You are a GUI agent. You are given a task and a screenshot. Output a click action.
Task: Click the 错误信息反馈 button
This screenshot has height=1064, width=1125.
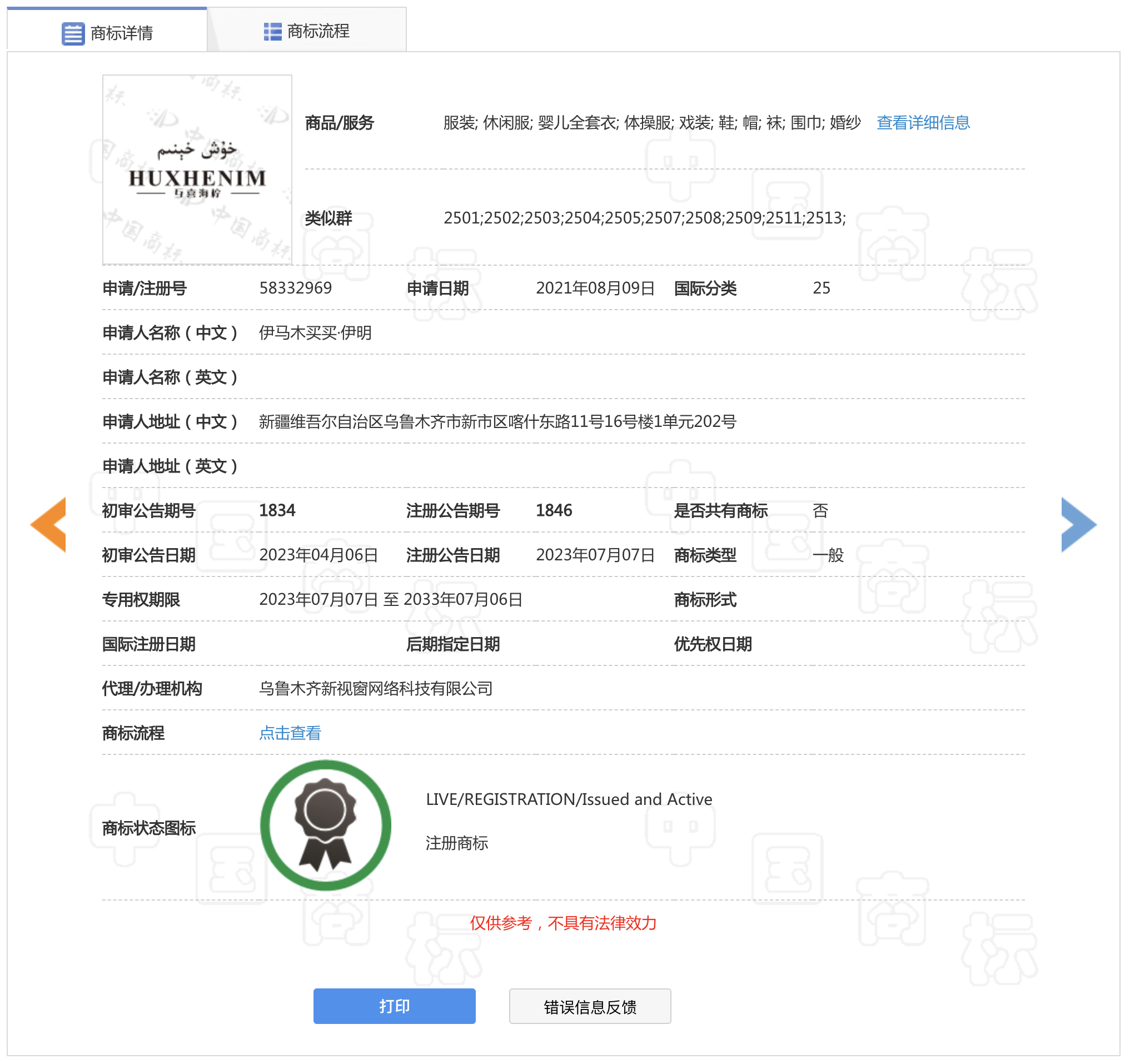point(589,1005)
